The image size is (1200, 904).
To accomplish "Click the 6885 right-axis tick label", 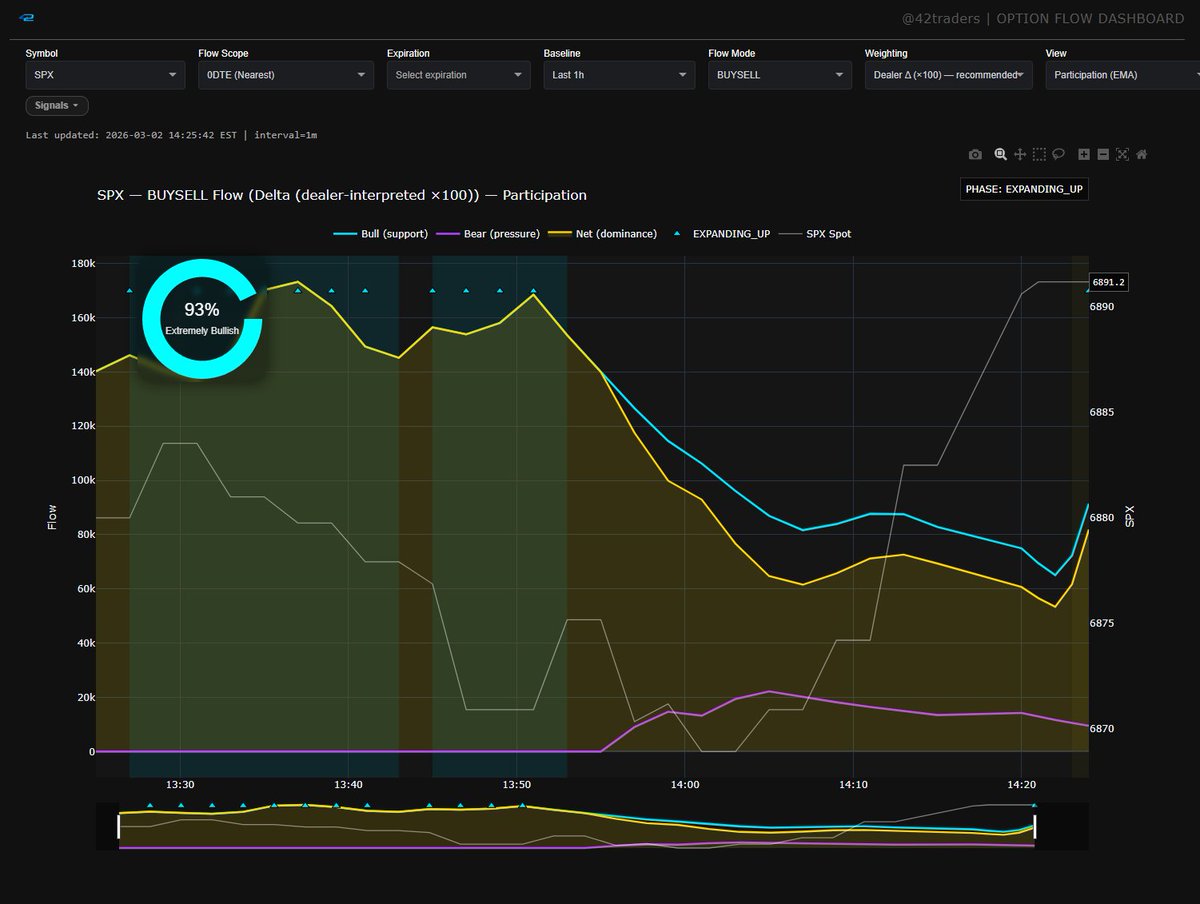I will 1104,412.
